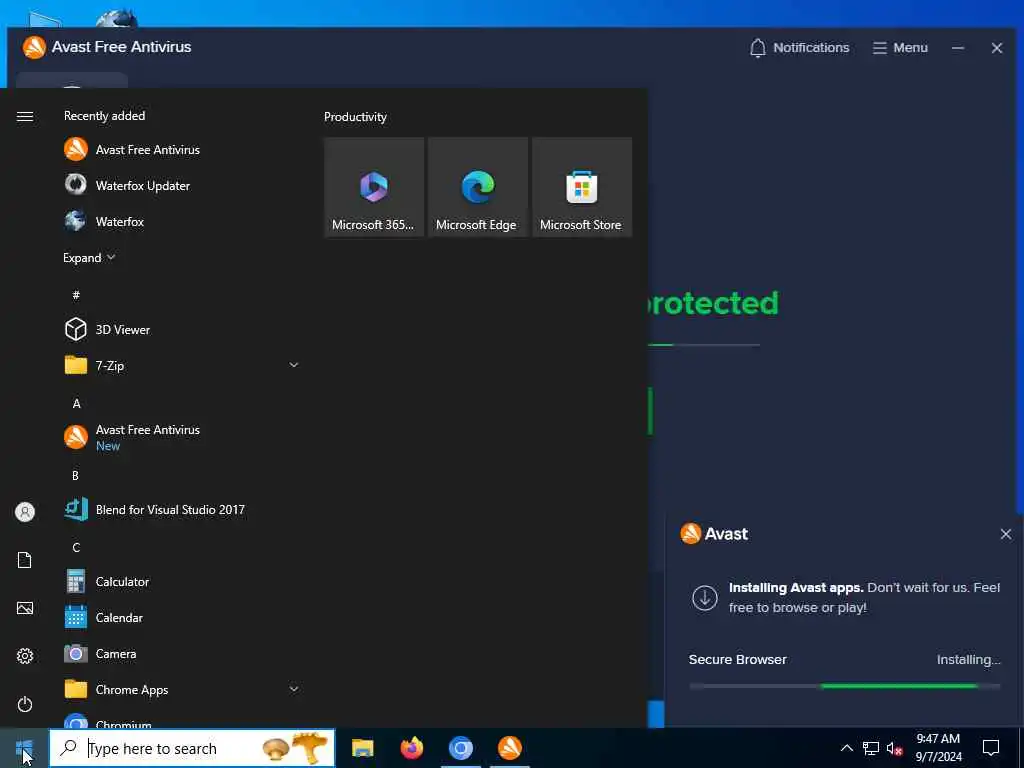Open user account icon in Start
Viewport: 1024px width, 768px height.
pos(25,512)
